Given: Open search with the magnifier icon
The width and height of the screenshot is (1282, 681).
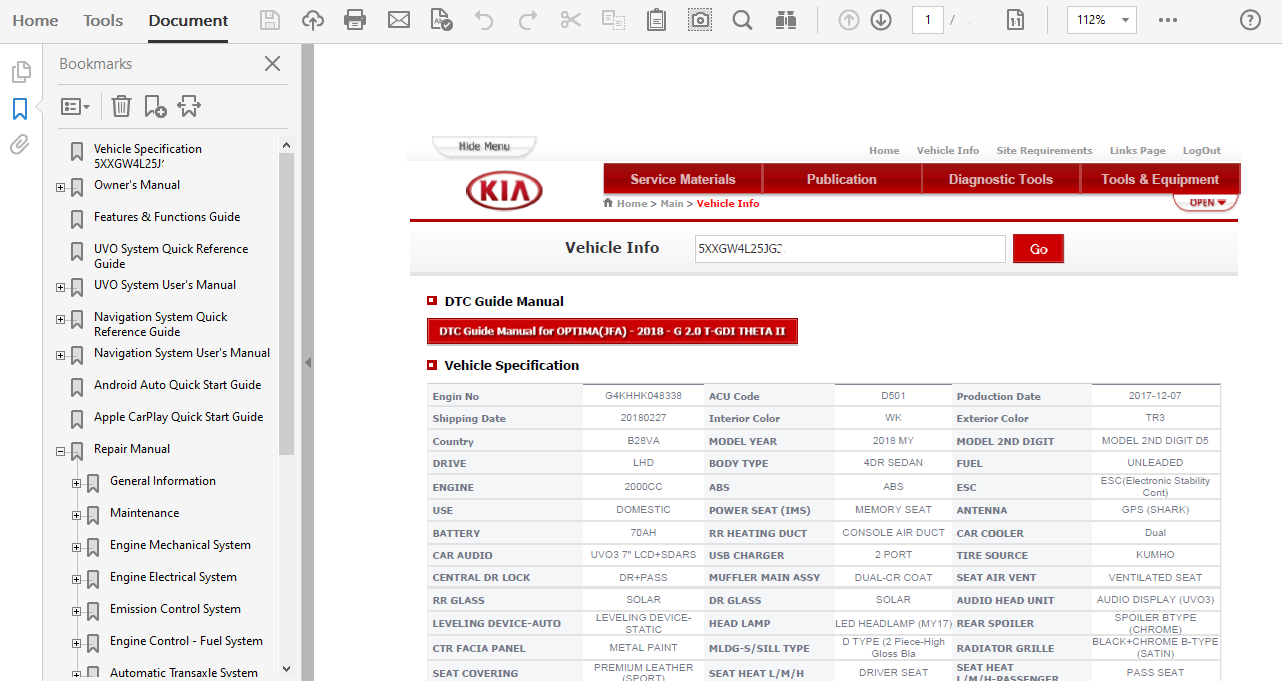Looking at the screenshot, I should 742,19.
